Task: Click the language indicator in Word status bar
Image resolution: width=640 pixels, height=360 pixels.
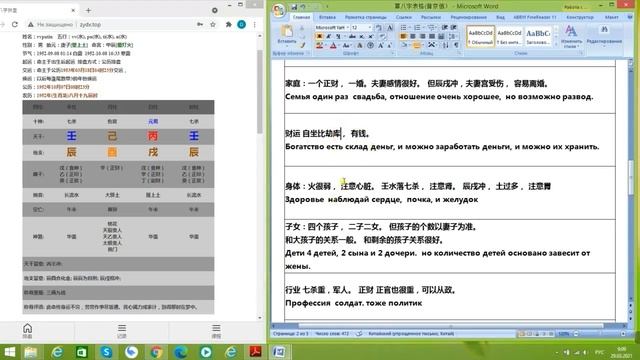Action: tap(411, 334)
